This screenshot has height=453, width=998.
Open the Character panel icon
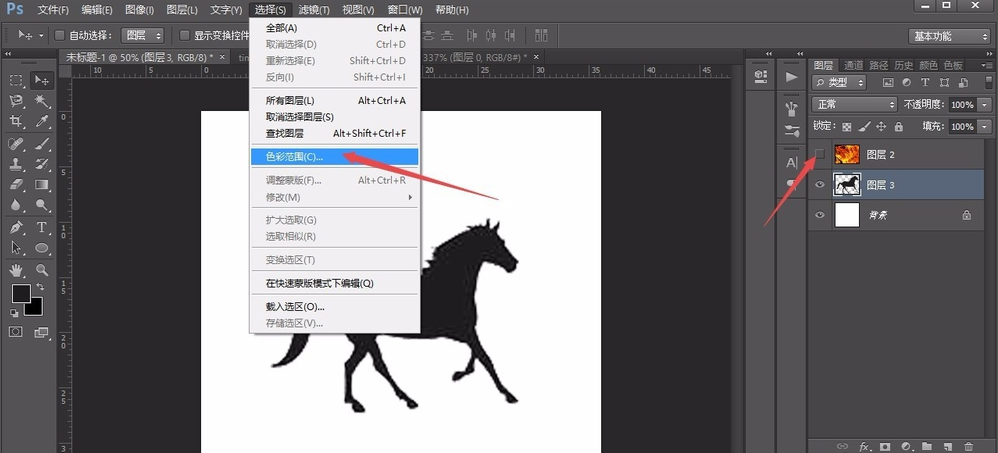[x=791, y=162]
